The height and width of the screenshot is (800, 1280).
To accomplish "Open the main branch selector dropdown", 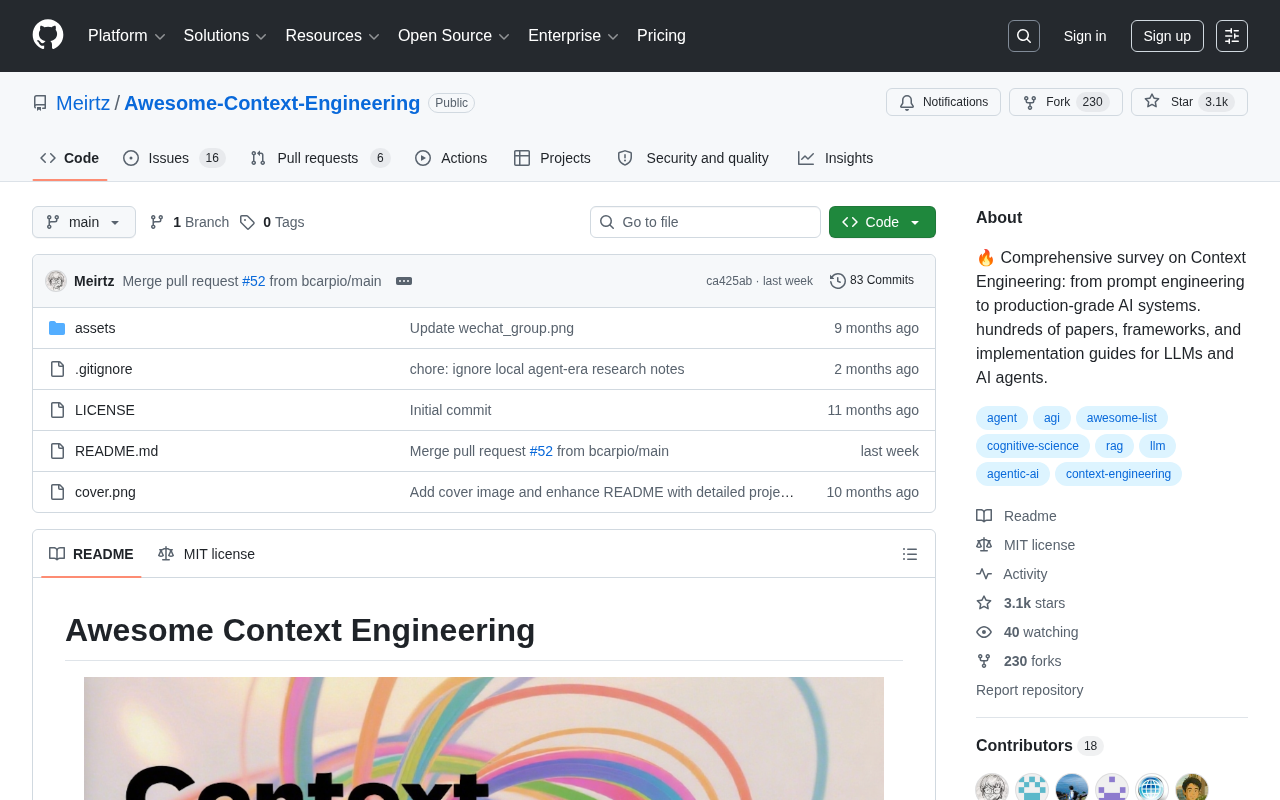I will pos(84,222).
